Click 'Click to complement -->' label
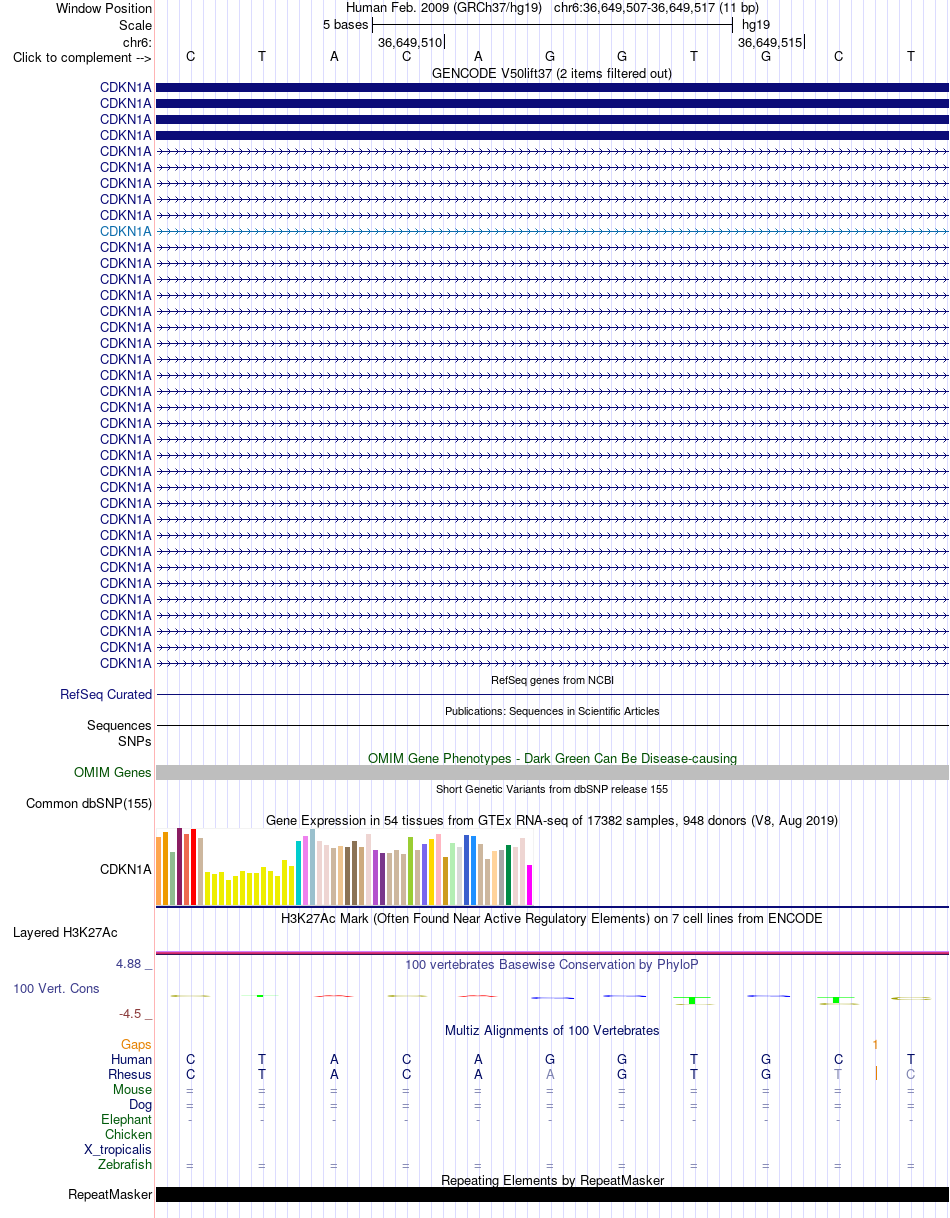950x1218 pixels. coord(82,57)
